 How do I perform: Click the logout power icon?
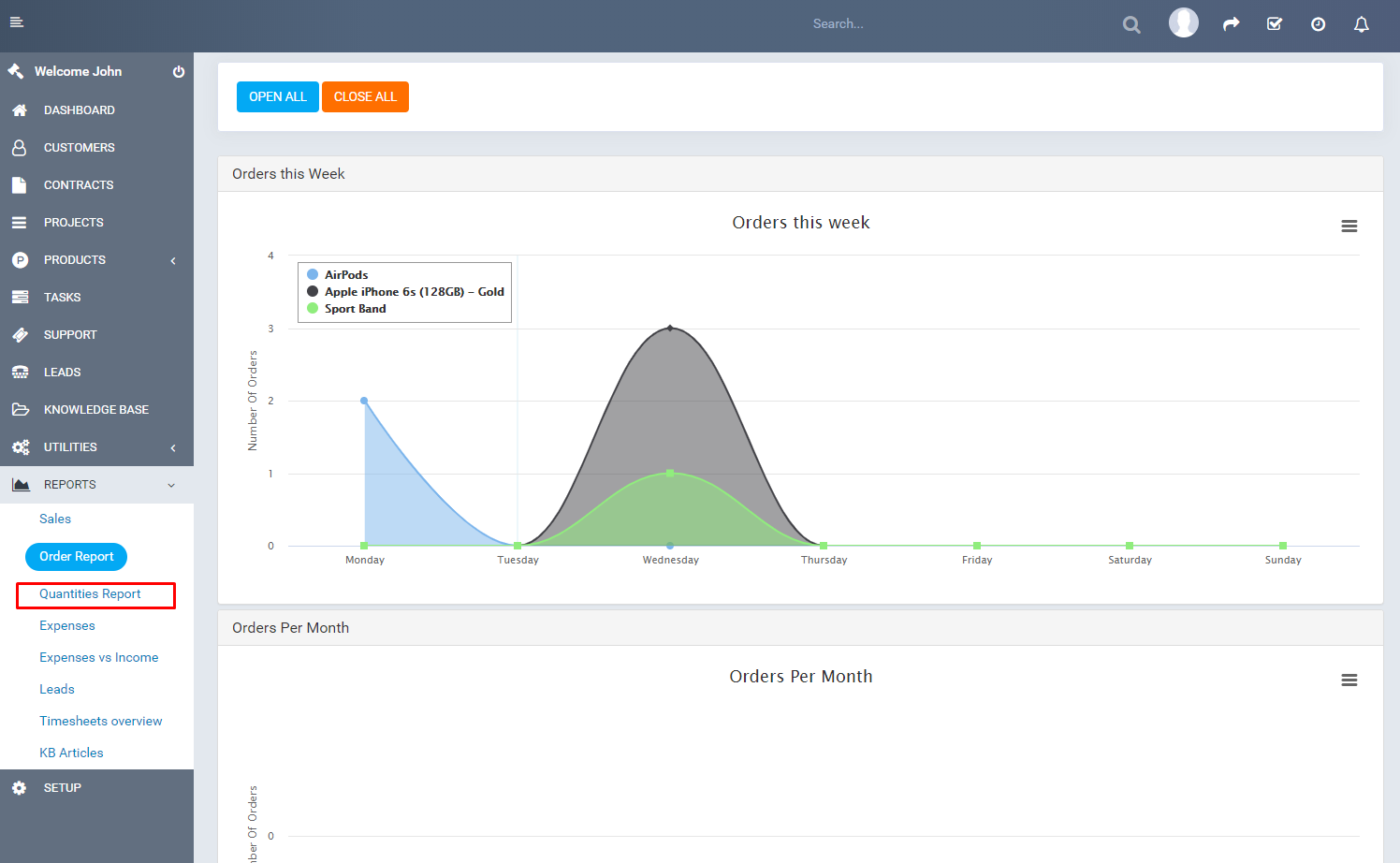tap(179, 72)
